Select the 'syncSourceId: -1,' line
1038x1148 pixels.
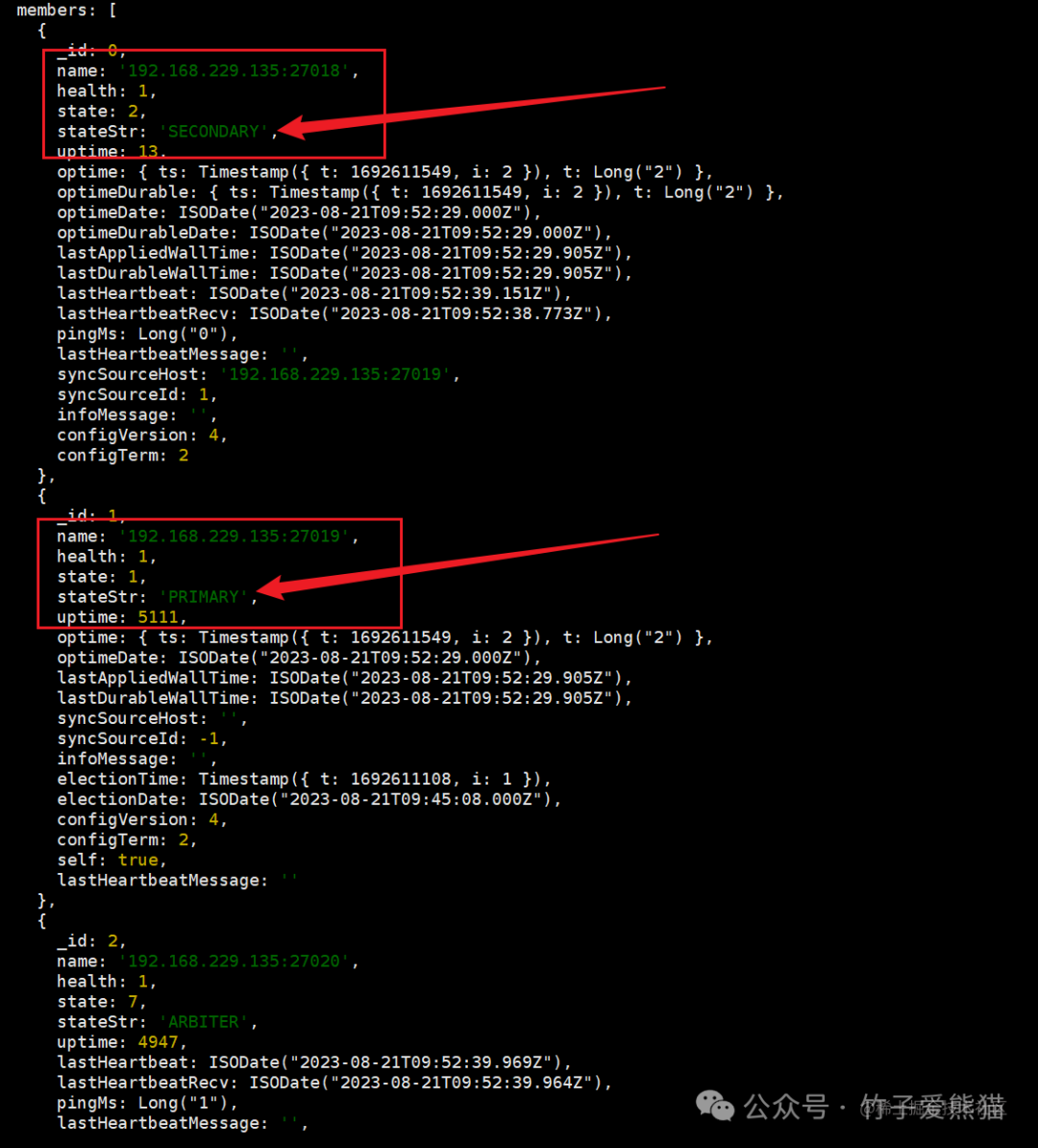(142, 738)
